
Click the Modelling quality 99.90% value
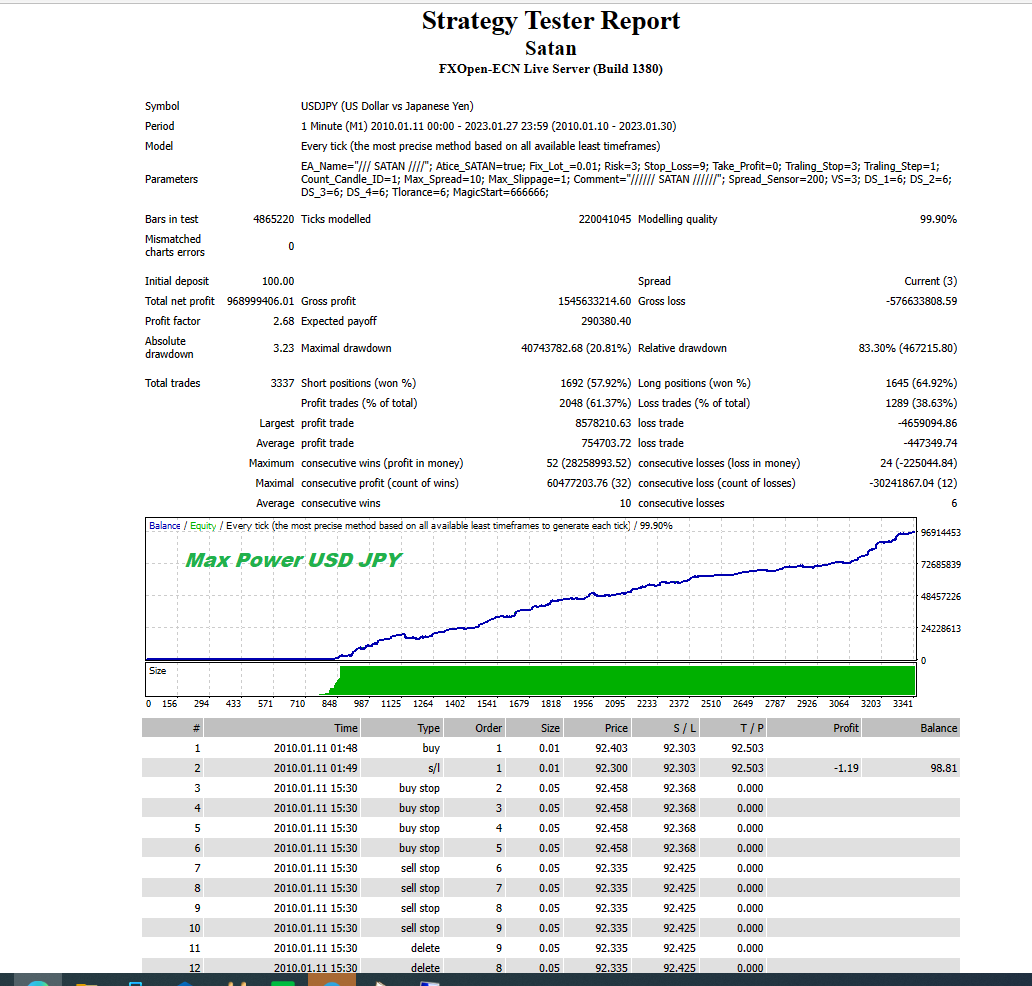pyautogui.click(x=938, y=219)
